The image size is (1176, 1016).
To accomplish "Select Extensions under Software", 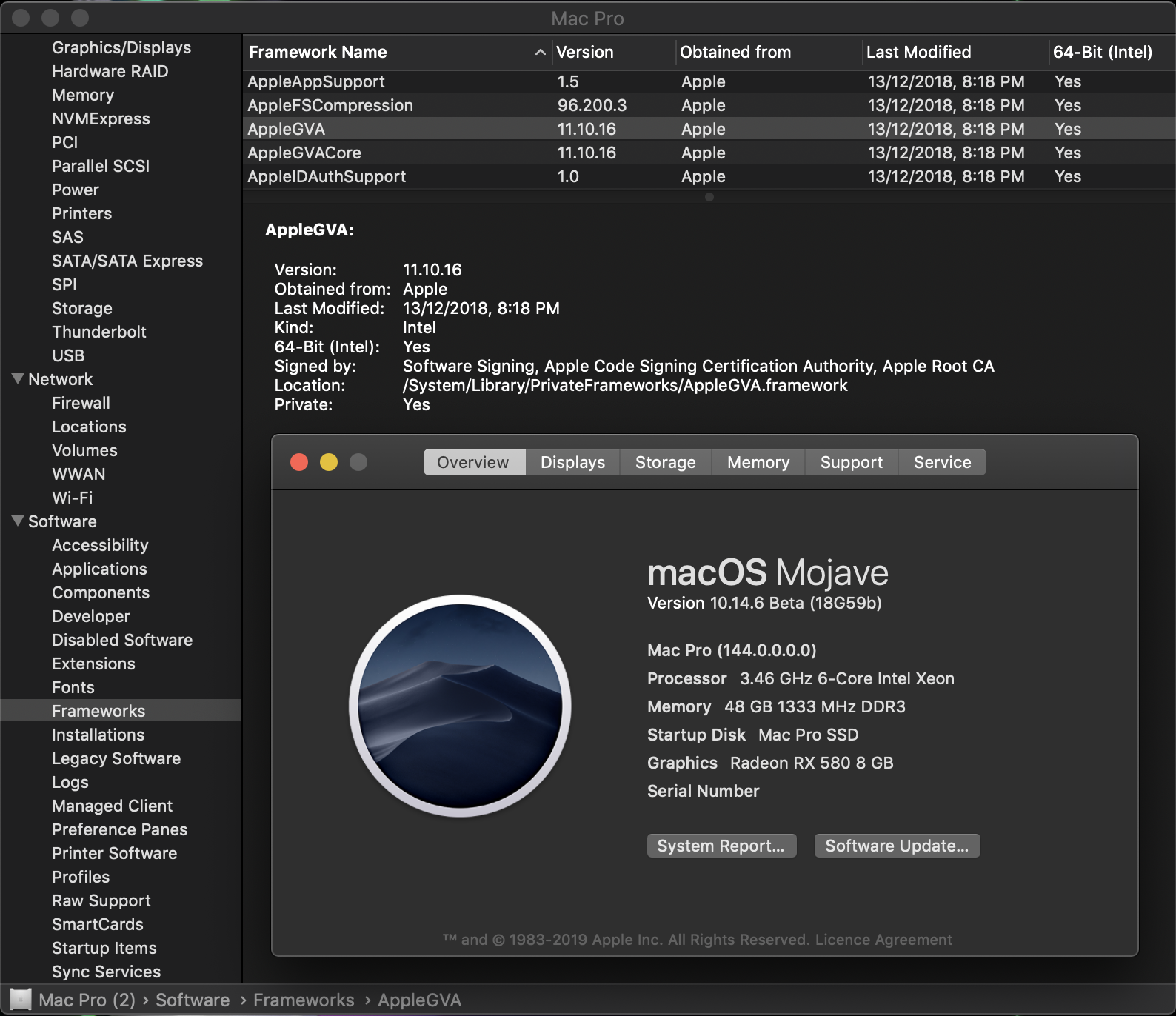I will click(93, 664).
